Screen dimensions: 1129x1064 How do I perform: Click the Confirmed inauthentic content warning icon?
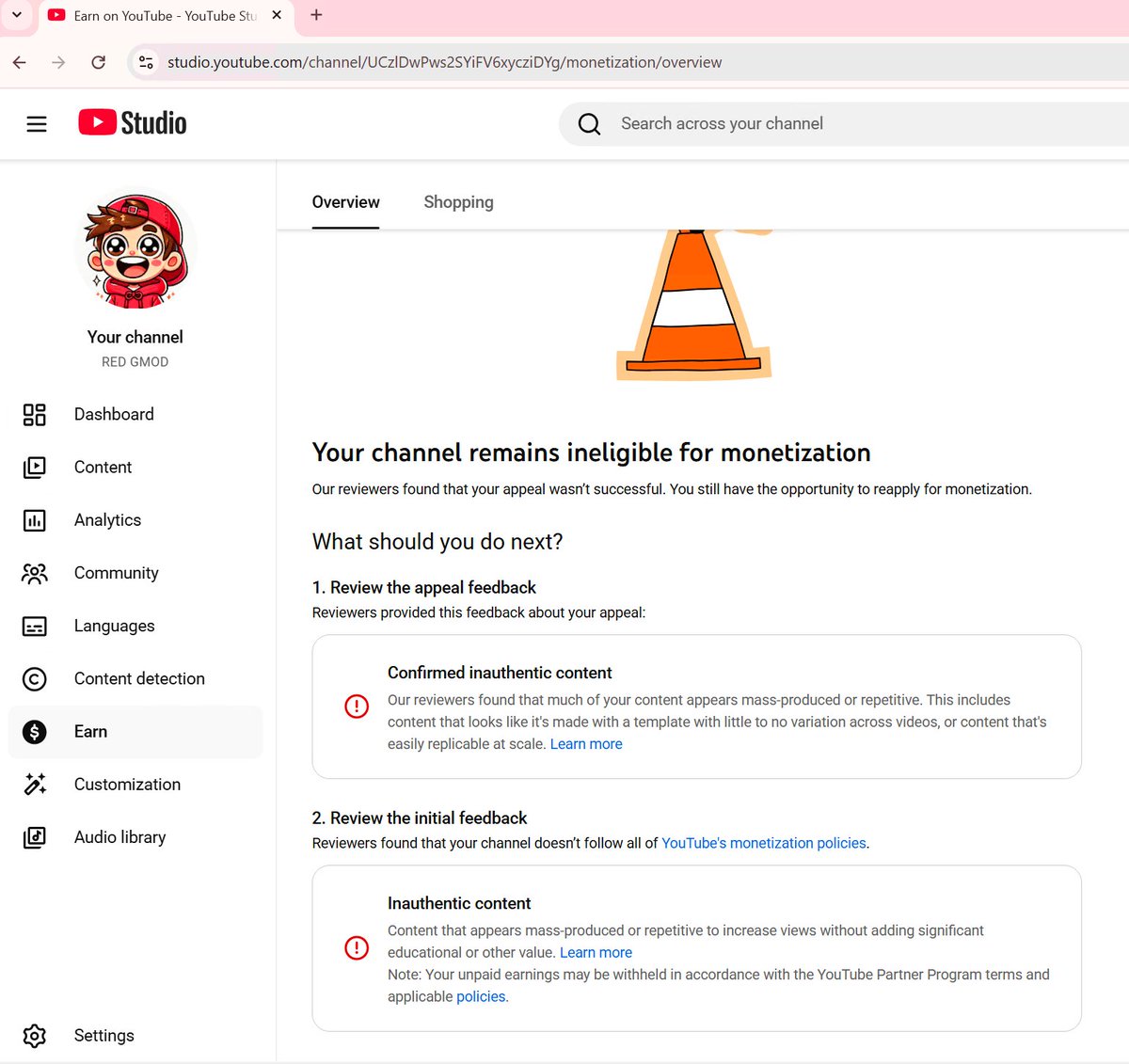357,706
